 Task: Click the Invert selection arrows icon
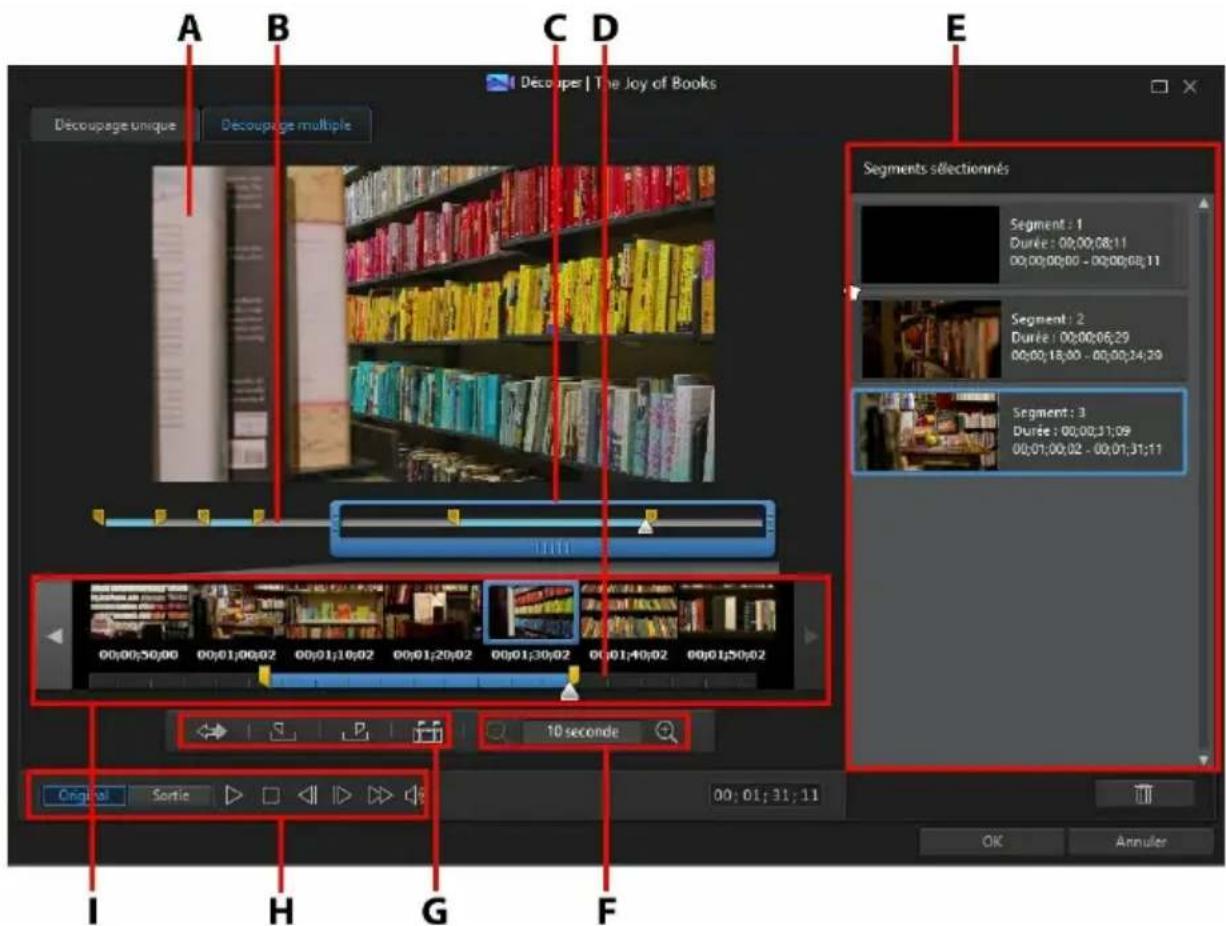coord(213,732)
